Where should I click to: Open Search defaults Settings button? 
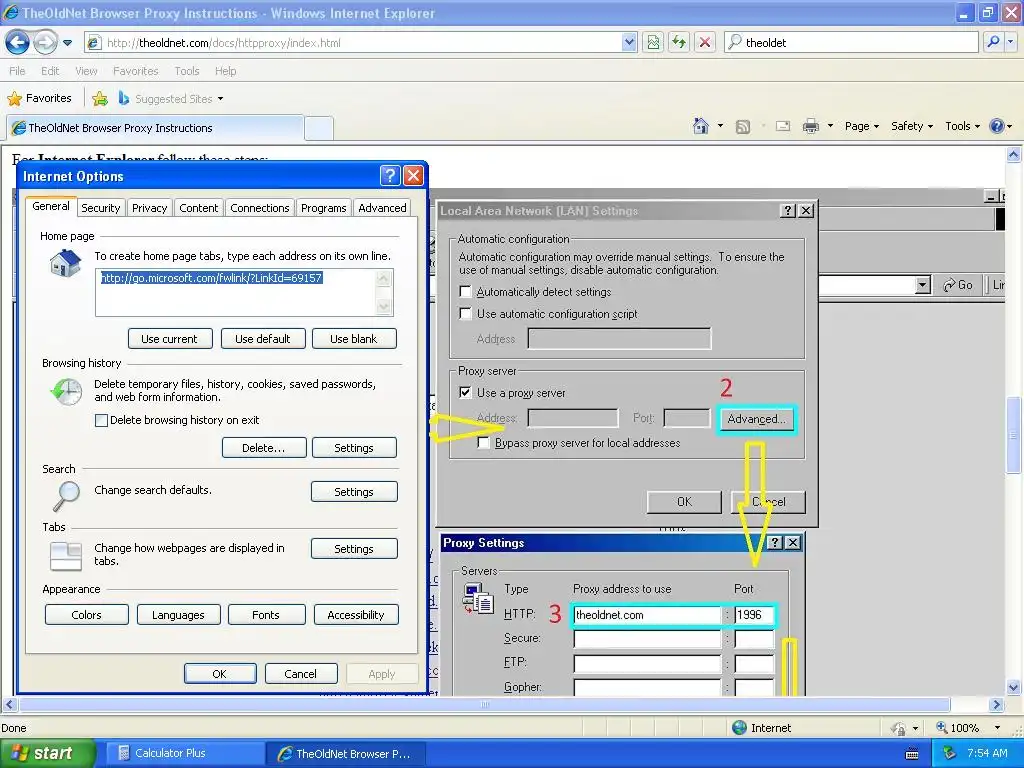coord(354,492)
